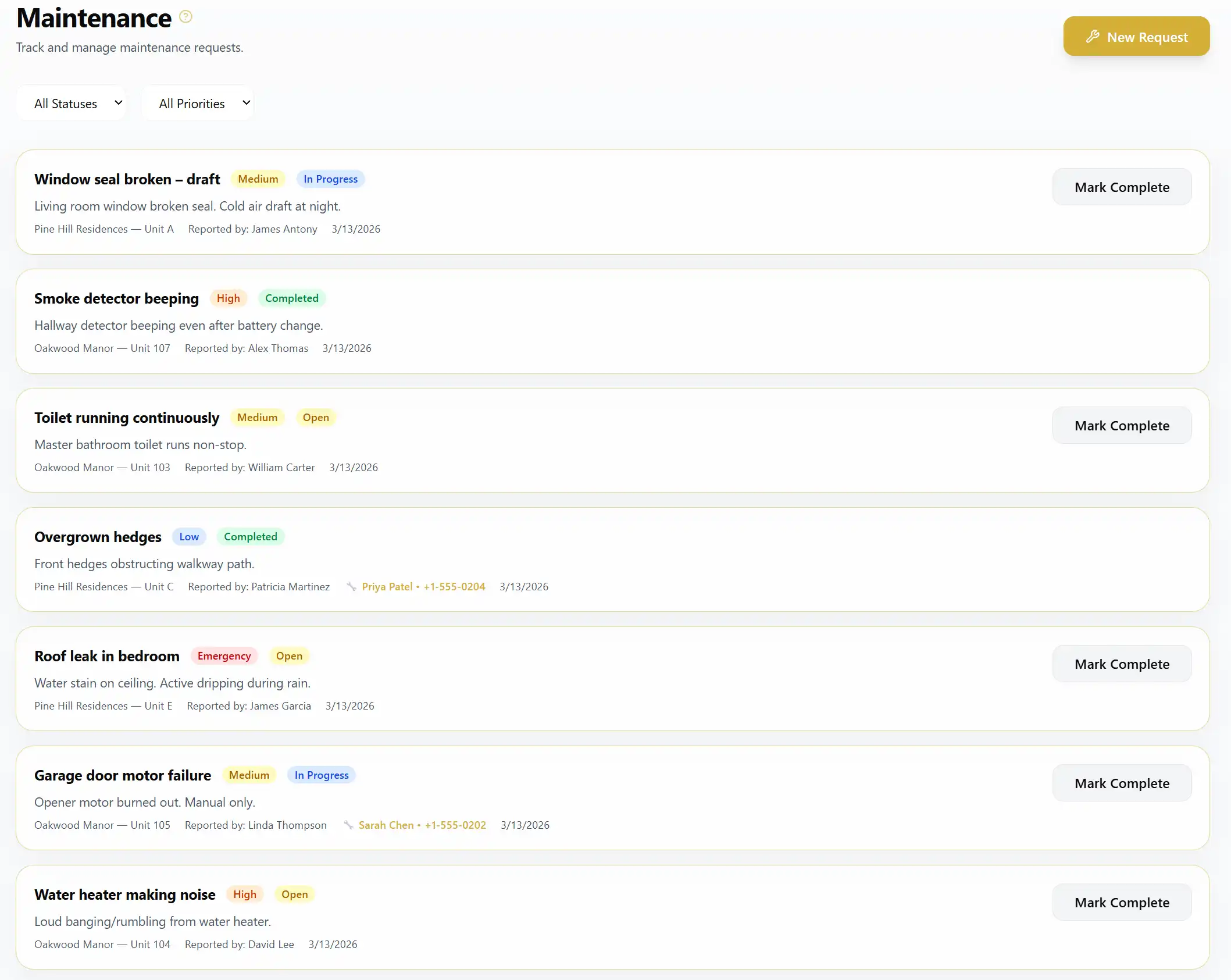The width and height of the screenshot is (1231, 980).
Task: Mark the Toilet running continuously request complete
Action: click(x=1122, y=425)
